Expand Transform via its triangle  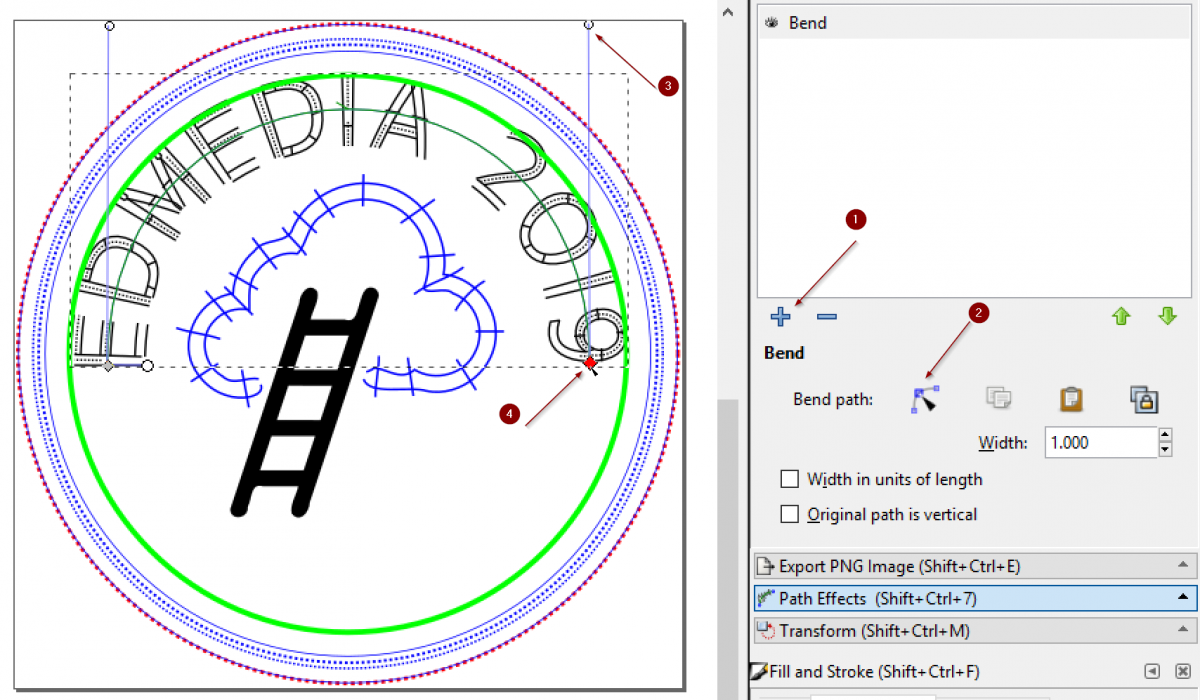point(1184,631)
